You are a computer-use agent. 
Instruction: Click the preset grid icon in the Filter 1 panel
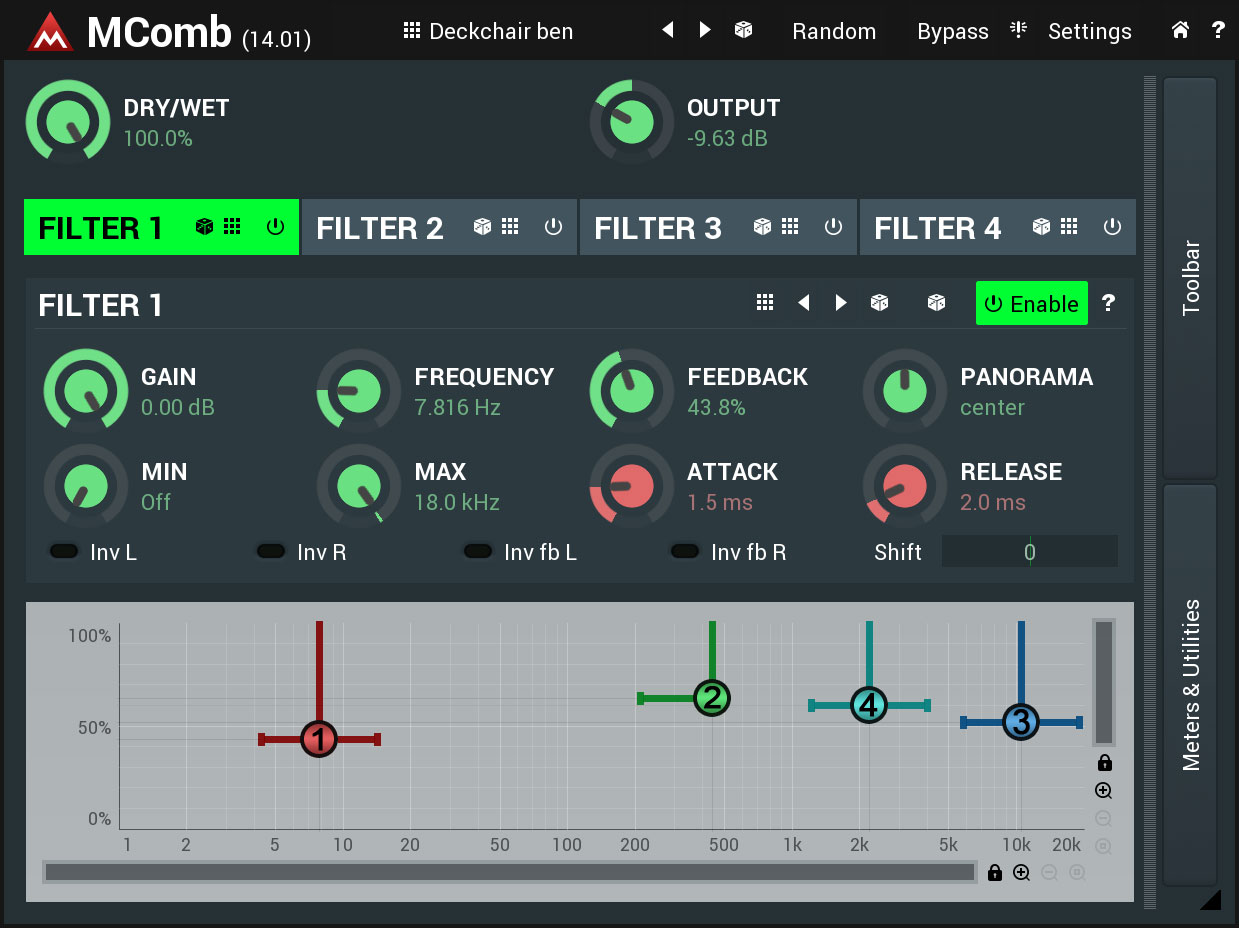(x=765, y=302)
